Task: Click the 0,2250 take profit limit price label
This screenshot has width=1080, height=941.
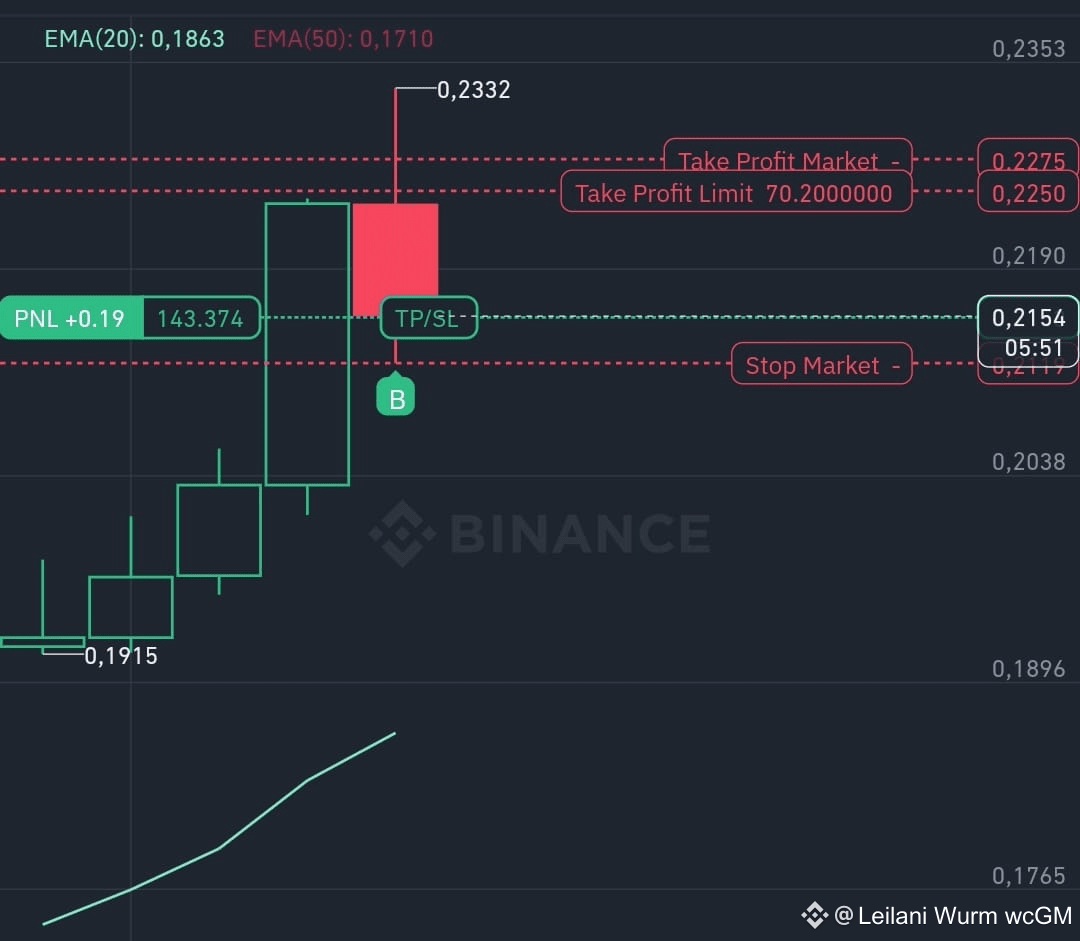Action: point(1028,193)
